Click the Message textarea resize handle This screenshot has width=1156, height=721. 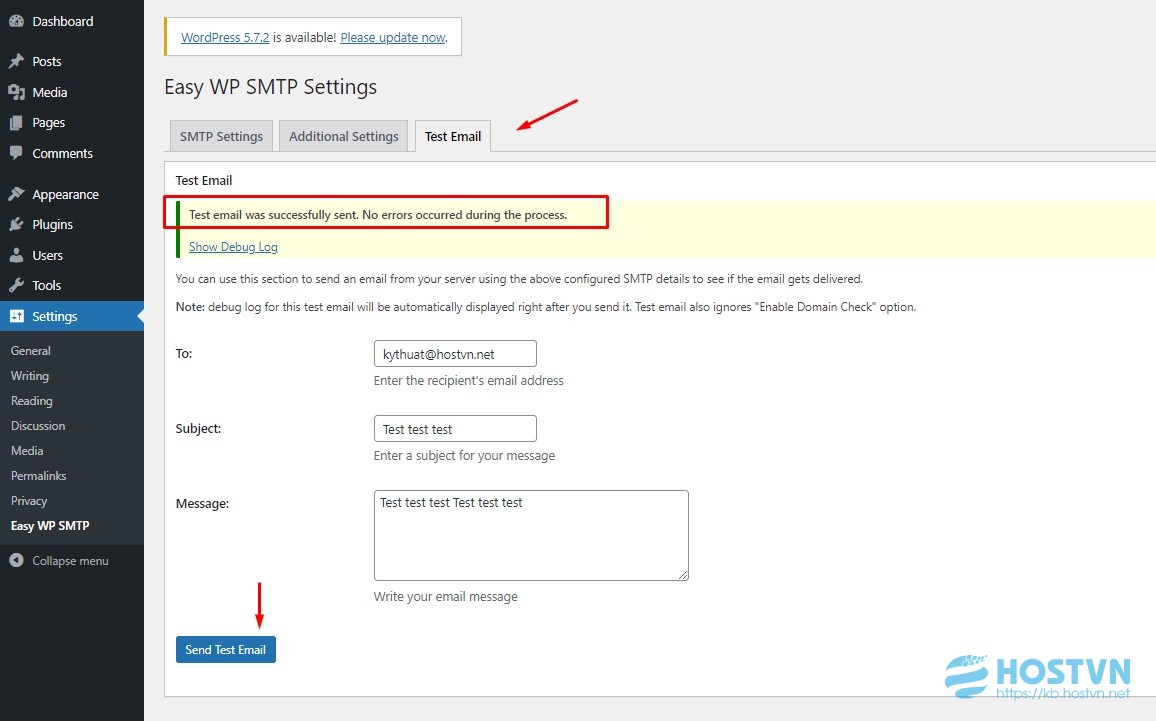pos(683,575)
